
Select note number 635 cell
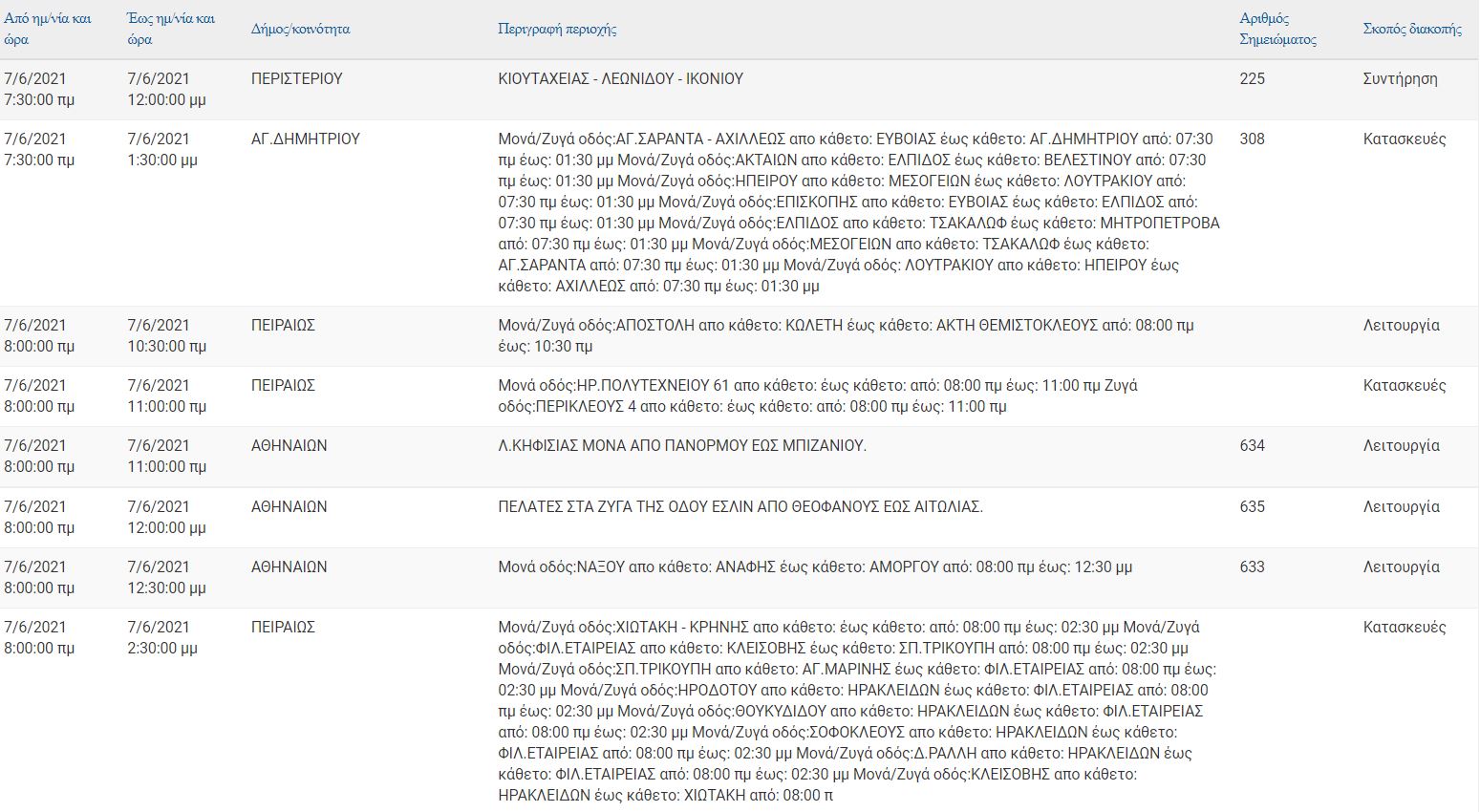[1252, 507]
